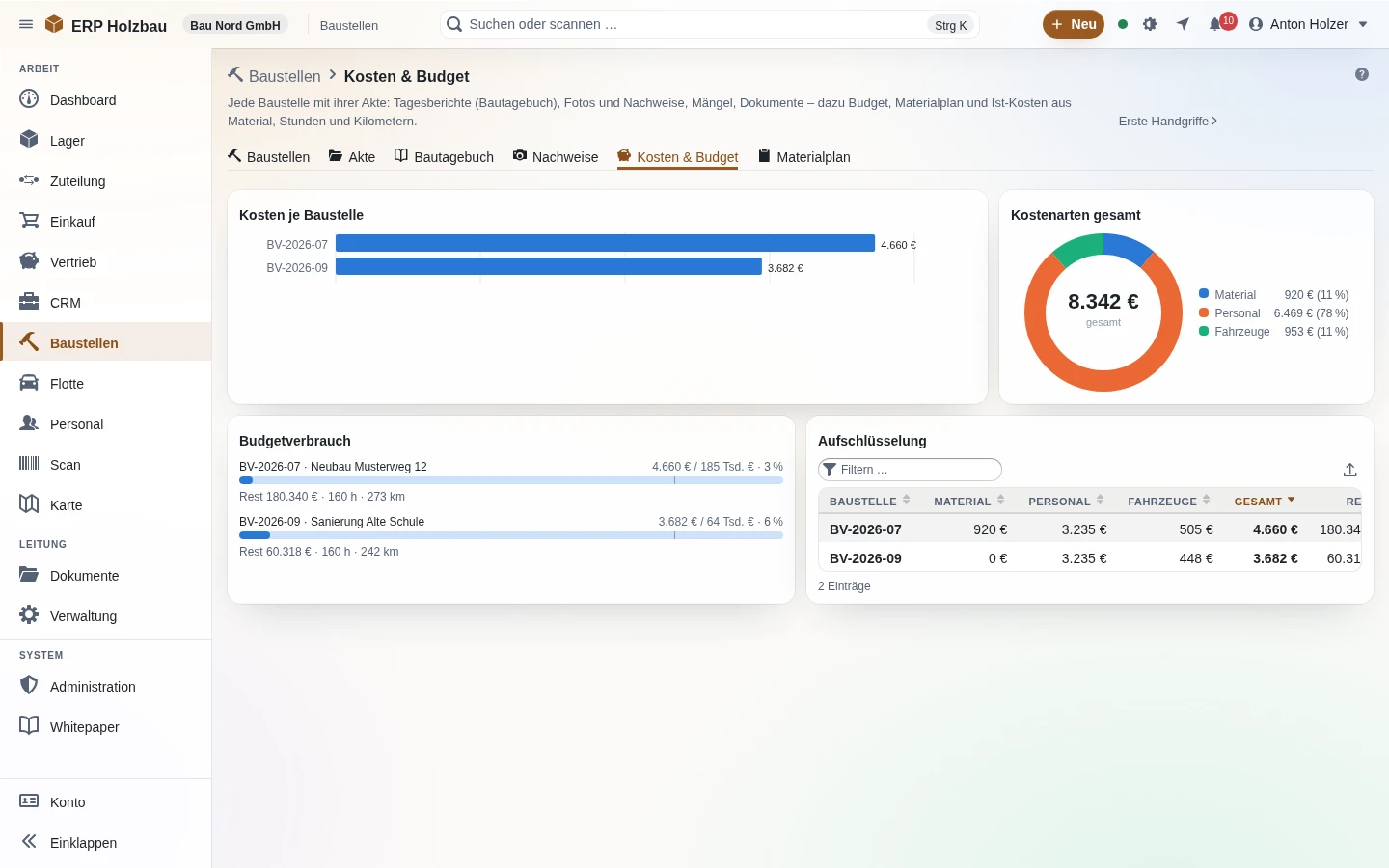Focus the Suchen oder scannen search field

709,24
